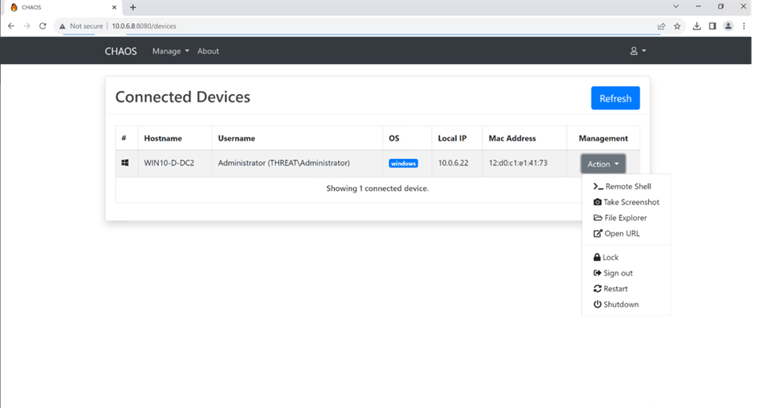Image resolution: width=764 pixels, height=408 pixels.
Task: Open a new browser tab
Action: pyautogui.click(x=133, y=7)
